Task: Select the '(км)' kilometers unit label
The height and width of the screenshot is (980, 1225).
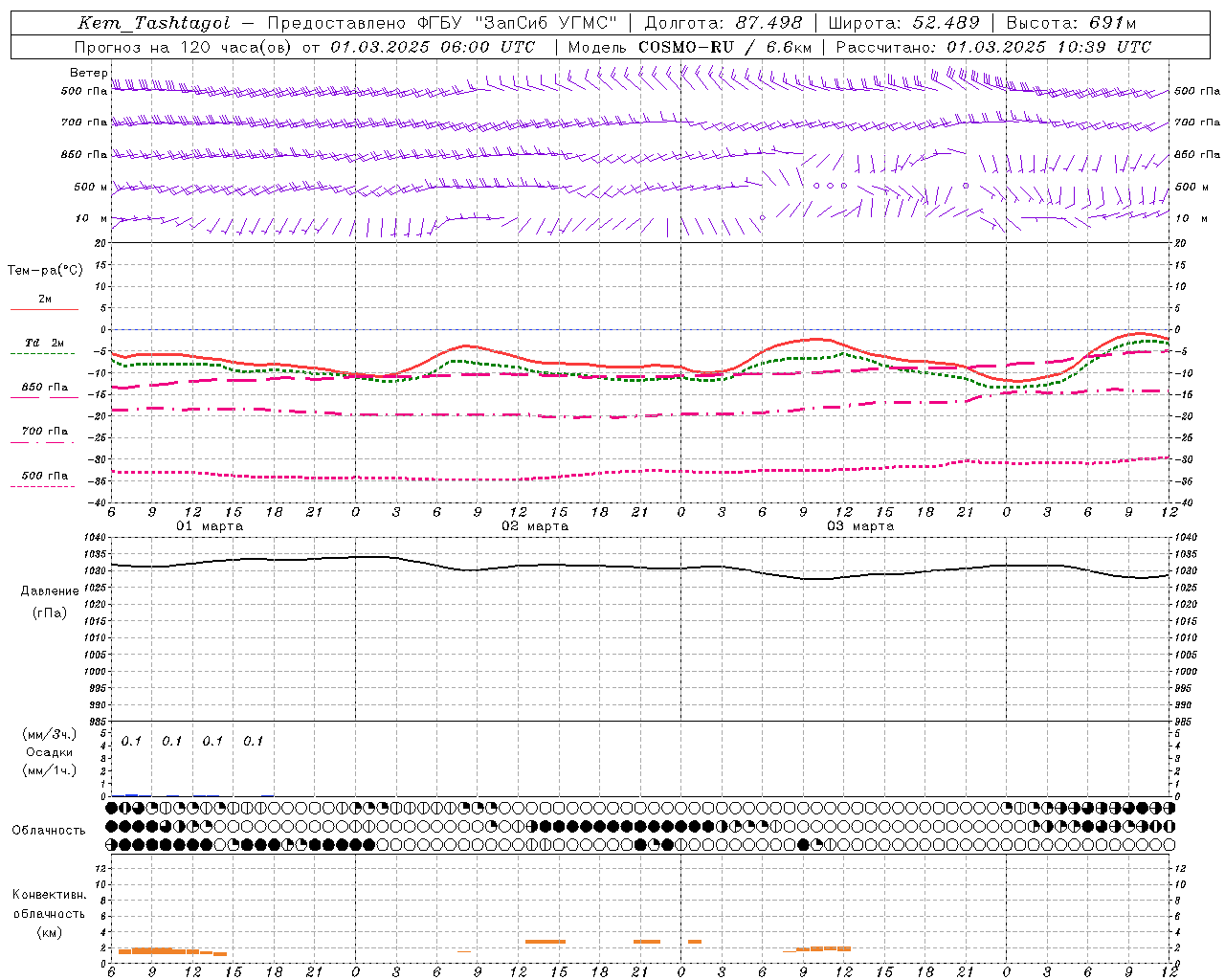Action: 50,932
